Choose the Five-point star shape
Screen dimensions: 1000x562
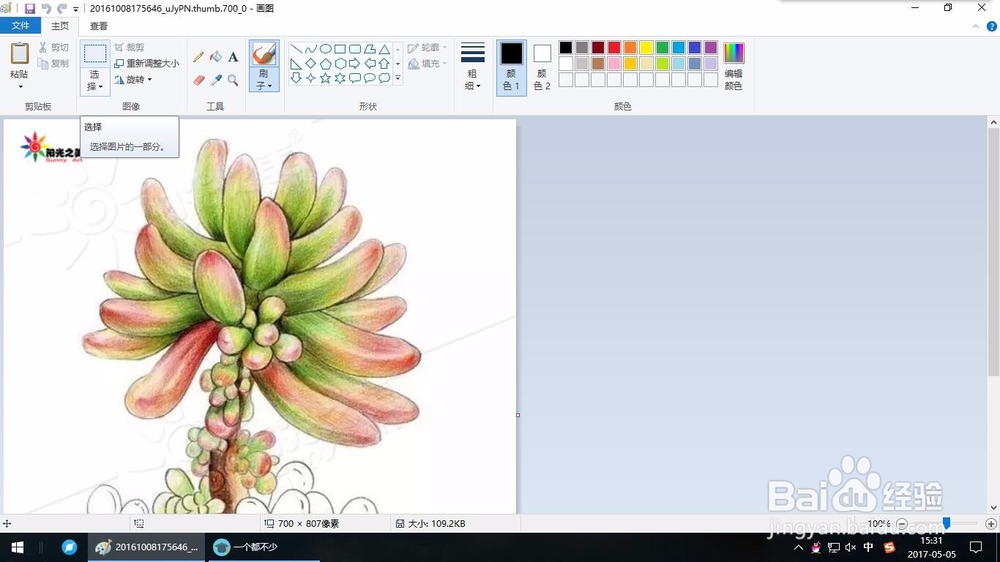coord(325,78)
